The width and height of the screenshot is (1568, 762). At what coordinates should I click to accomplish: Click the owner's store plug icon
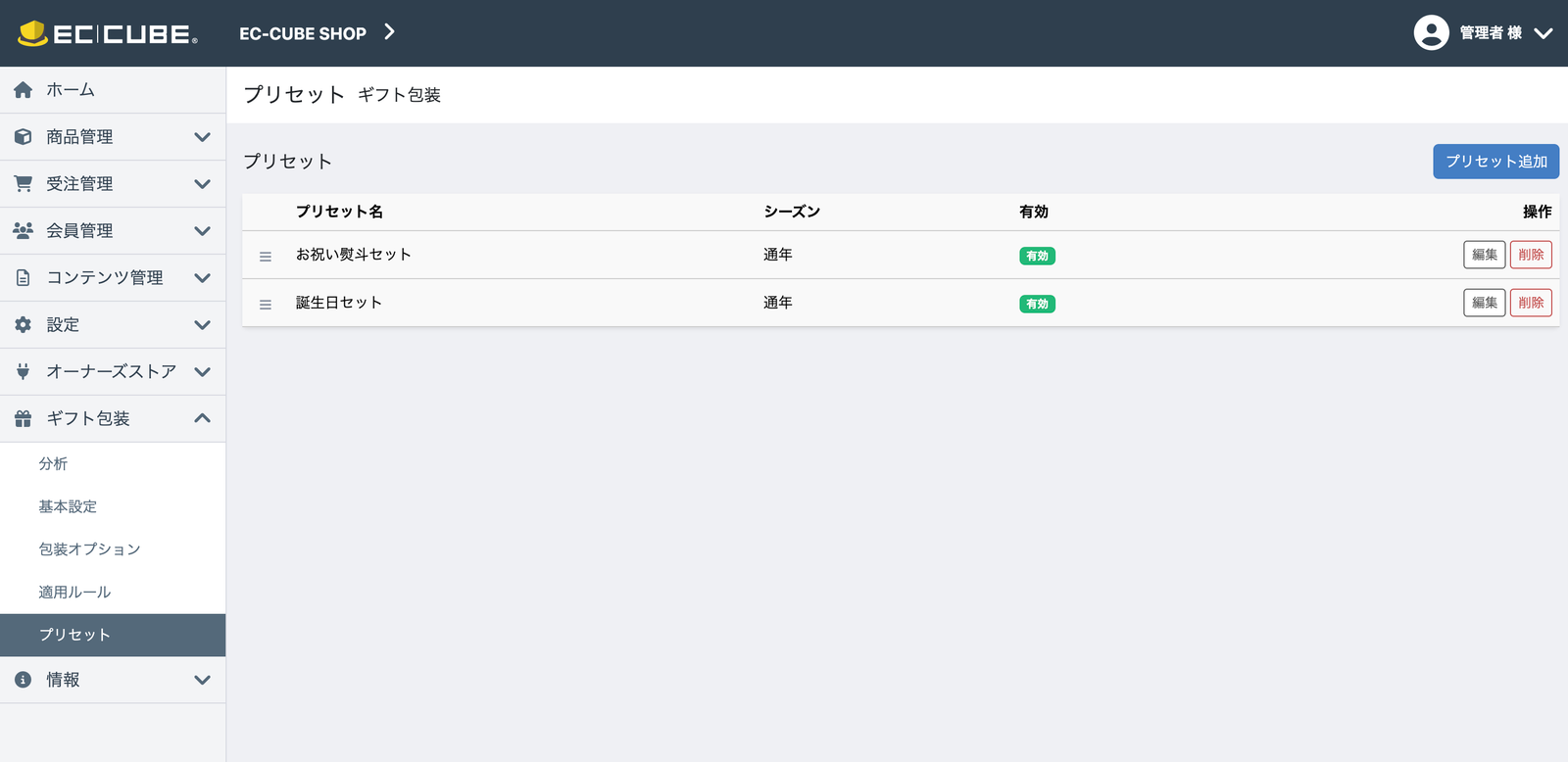(x=24, y=372)
